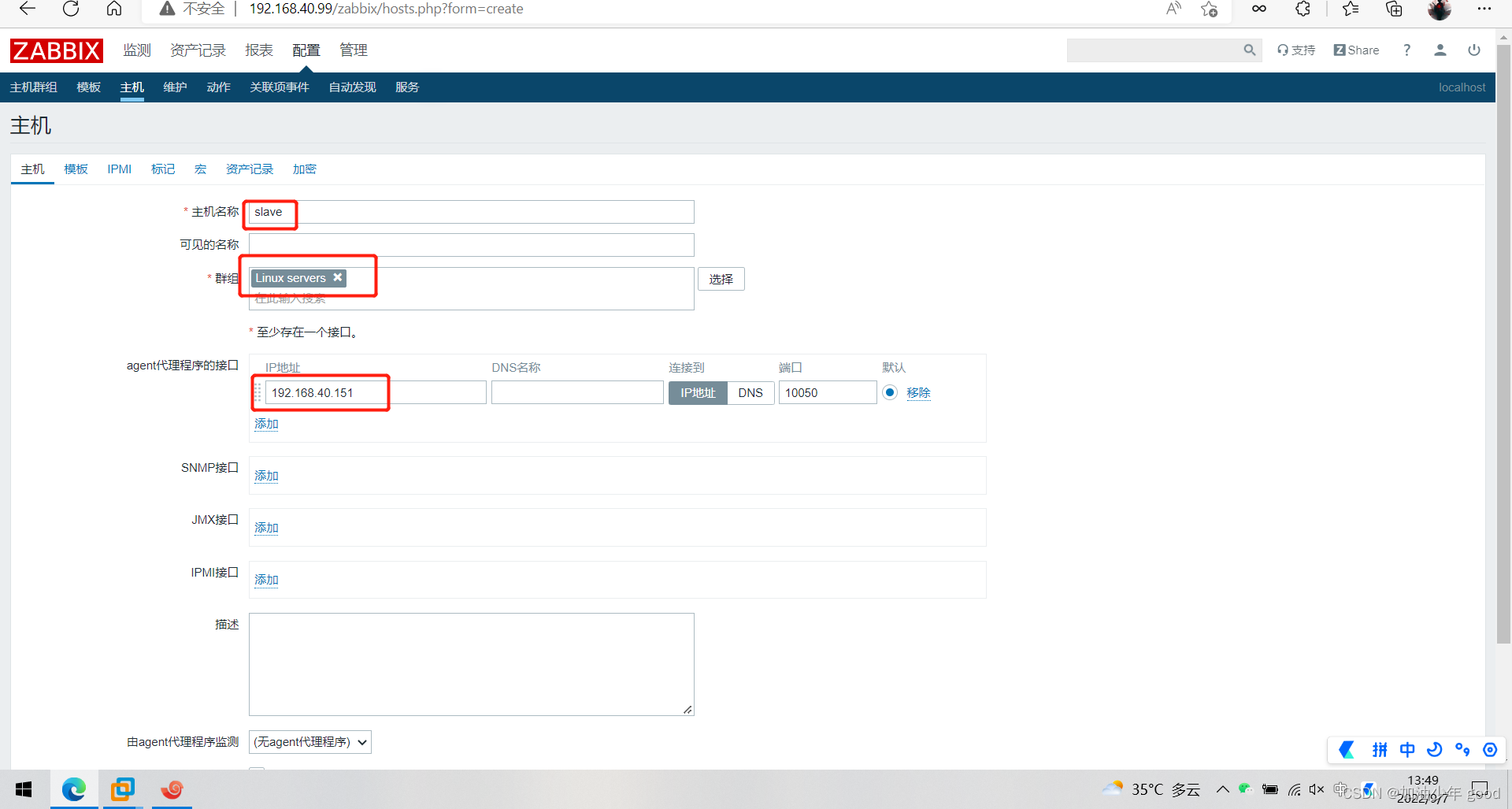Image resolution: width=1512 pixels, height=809 pixels.
Task: Switch IME Chinese mode icon
Action: [x=1407, y=750]
